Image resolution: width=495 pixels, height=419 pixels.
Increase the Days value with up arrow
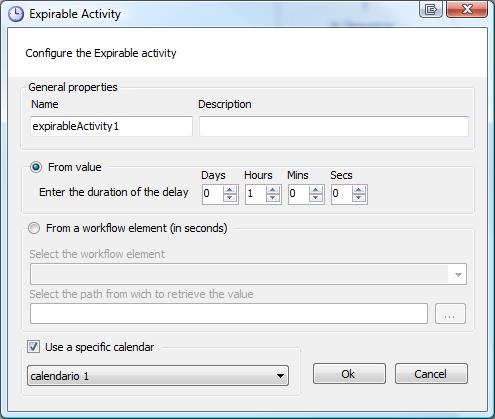point(230,190)
